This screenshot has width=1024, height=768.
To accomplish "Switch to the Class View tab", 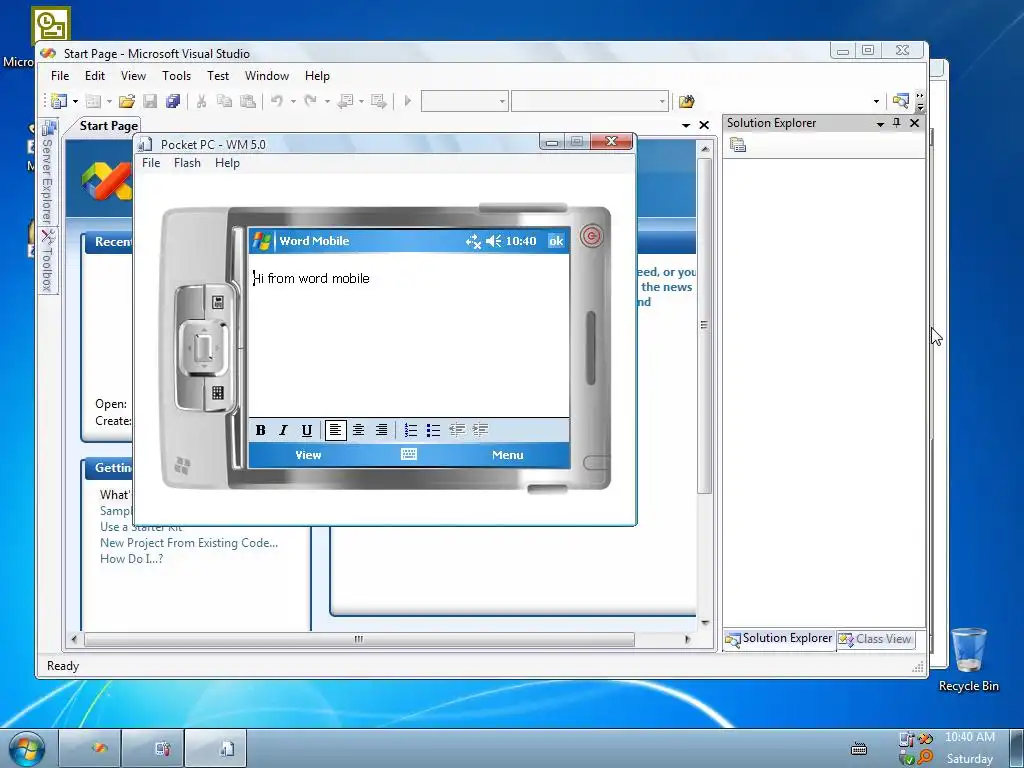I will 876,639.
